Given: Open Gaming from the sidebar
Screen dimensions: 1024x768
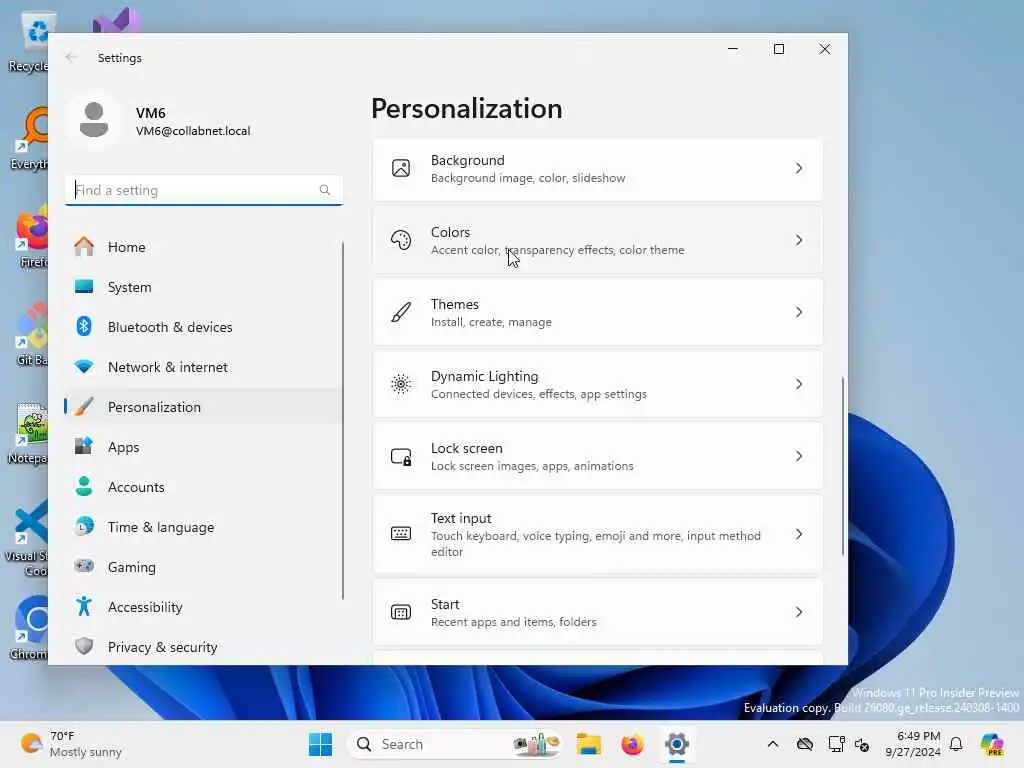Looking at the screenshot, I should [x=203, y=567].
